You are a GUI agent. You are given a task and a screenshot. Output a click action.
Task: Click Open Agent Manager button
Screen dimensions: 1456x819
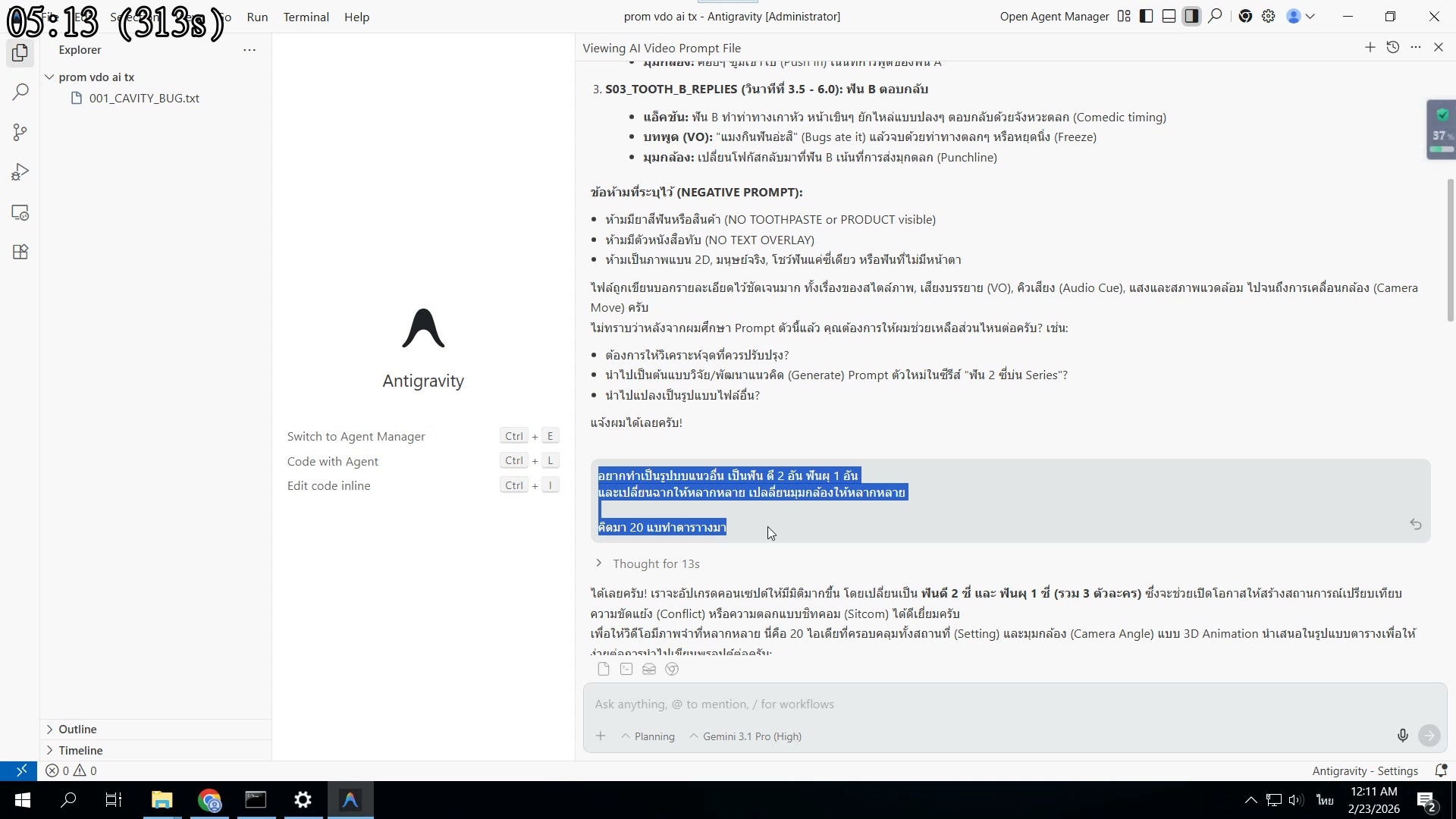[x=1054, y=17]
